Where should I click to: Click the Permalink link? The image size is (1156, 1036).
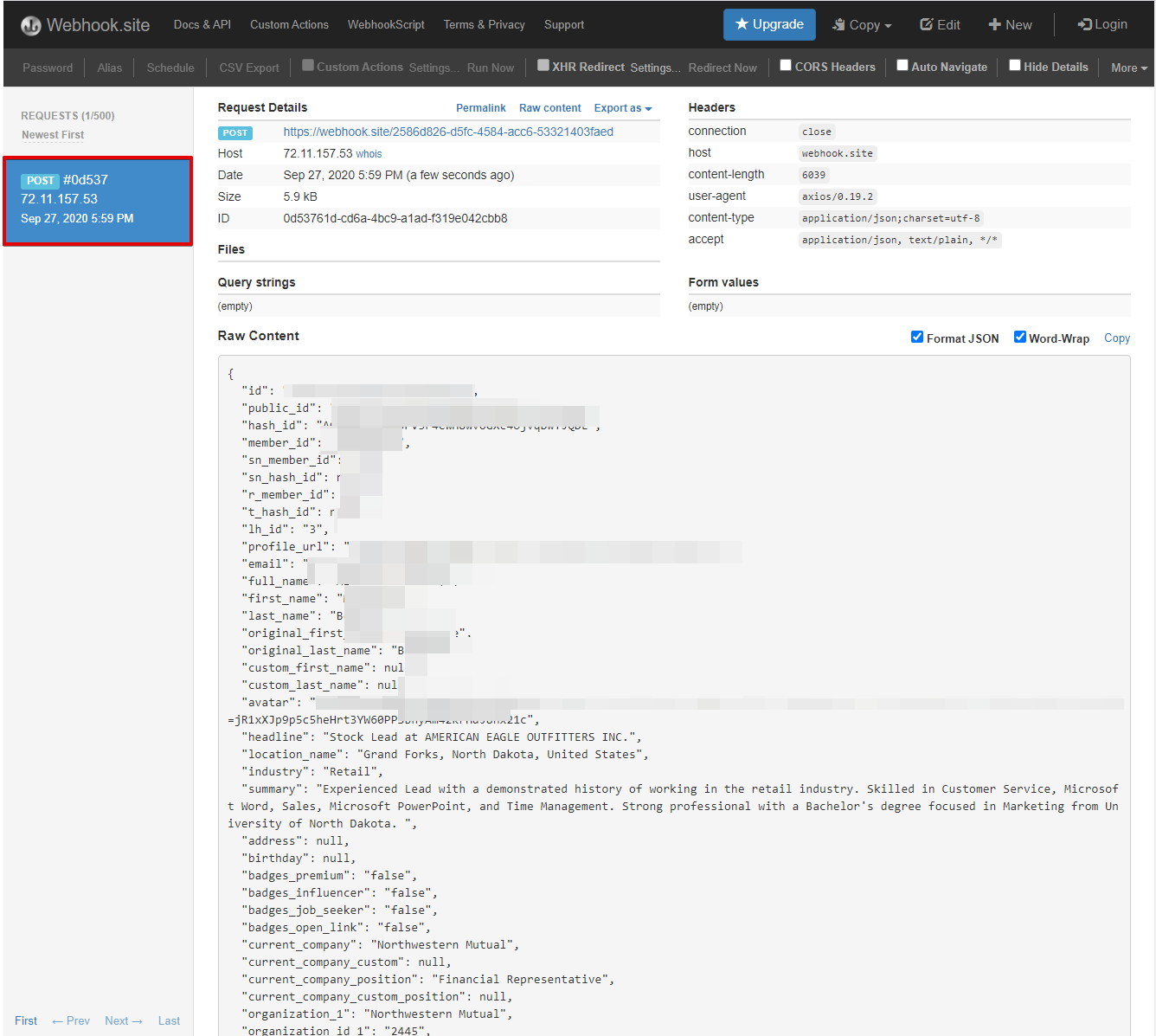(x=481, y=107)
